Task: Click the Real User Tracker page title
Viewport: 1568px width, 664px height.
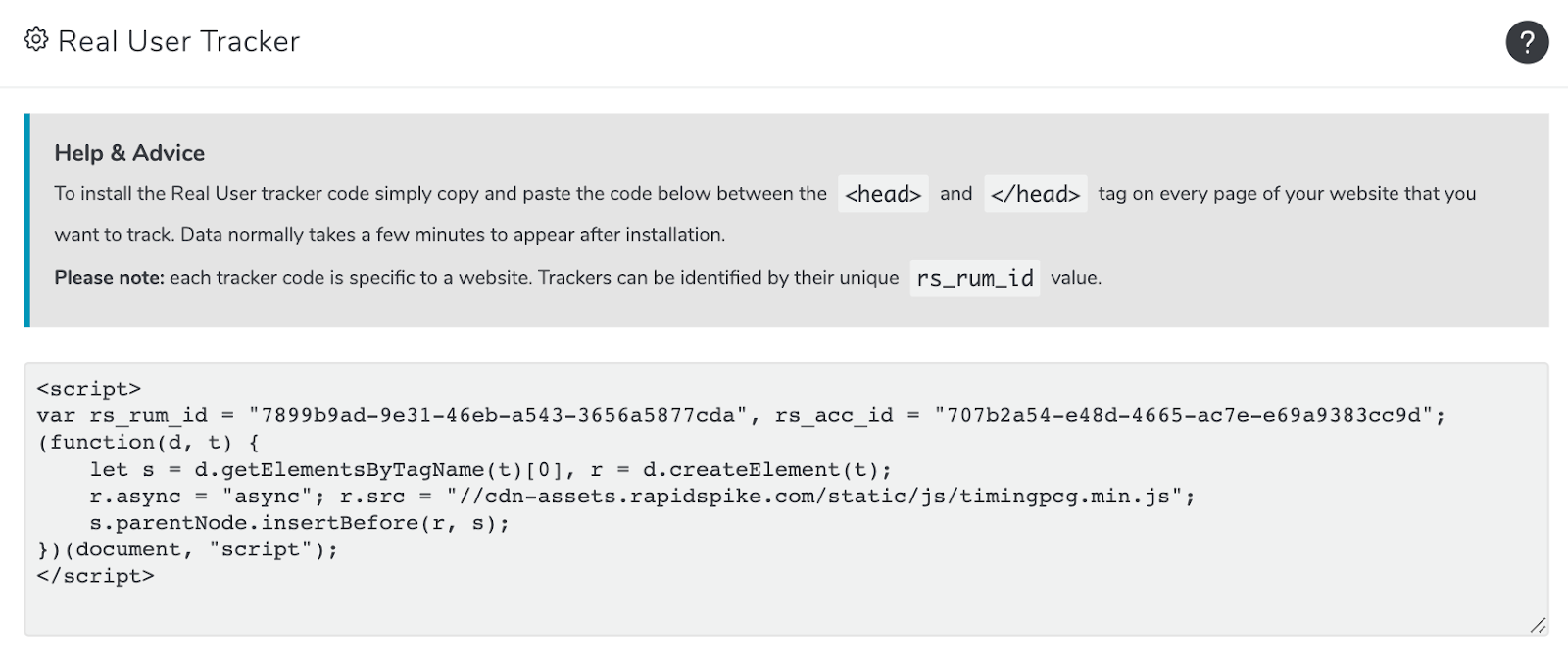Action: [179, 41]
